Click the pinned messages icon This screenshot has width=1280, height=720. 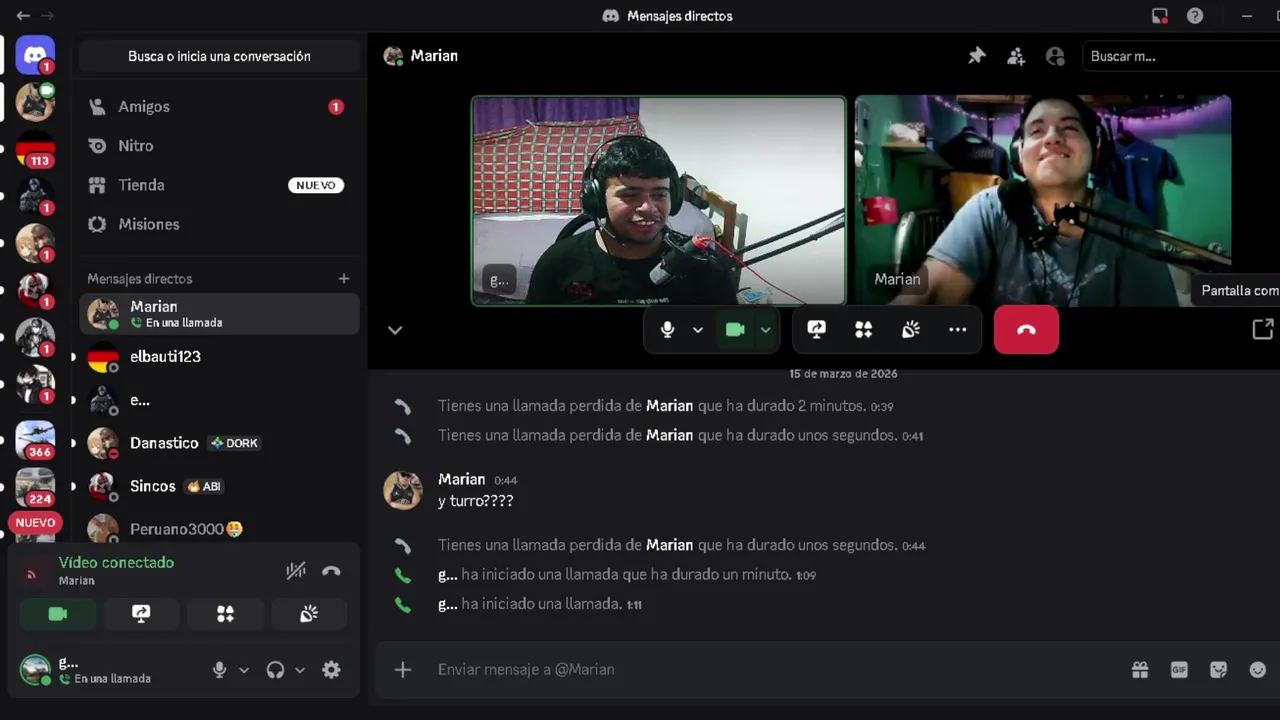pyautogui.click(x=977, y=56)
